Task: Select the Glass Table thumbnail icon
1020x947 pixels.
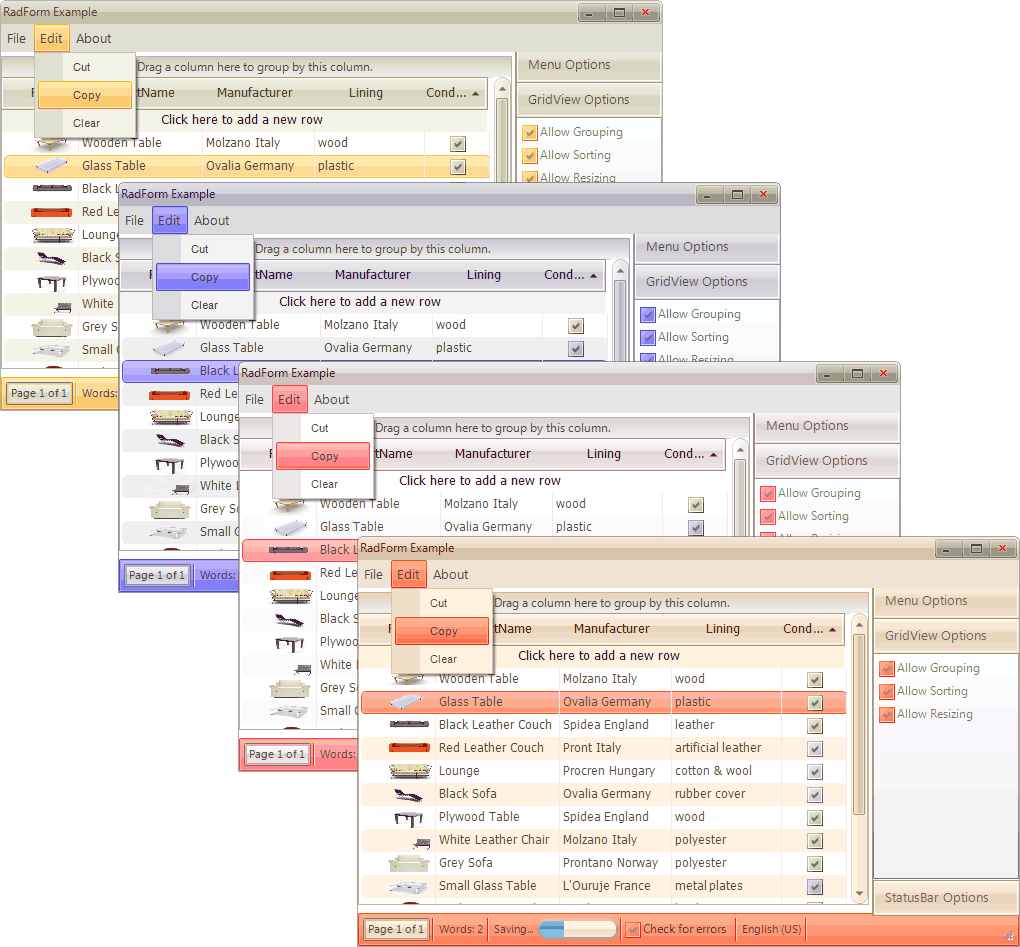Action: coord(408,701)
